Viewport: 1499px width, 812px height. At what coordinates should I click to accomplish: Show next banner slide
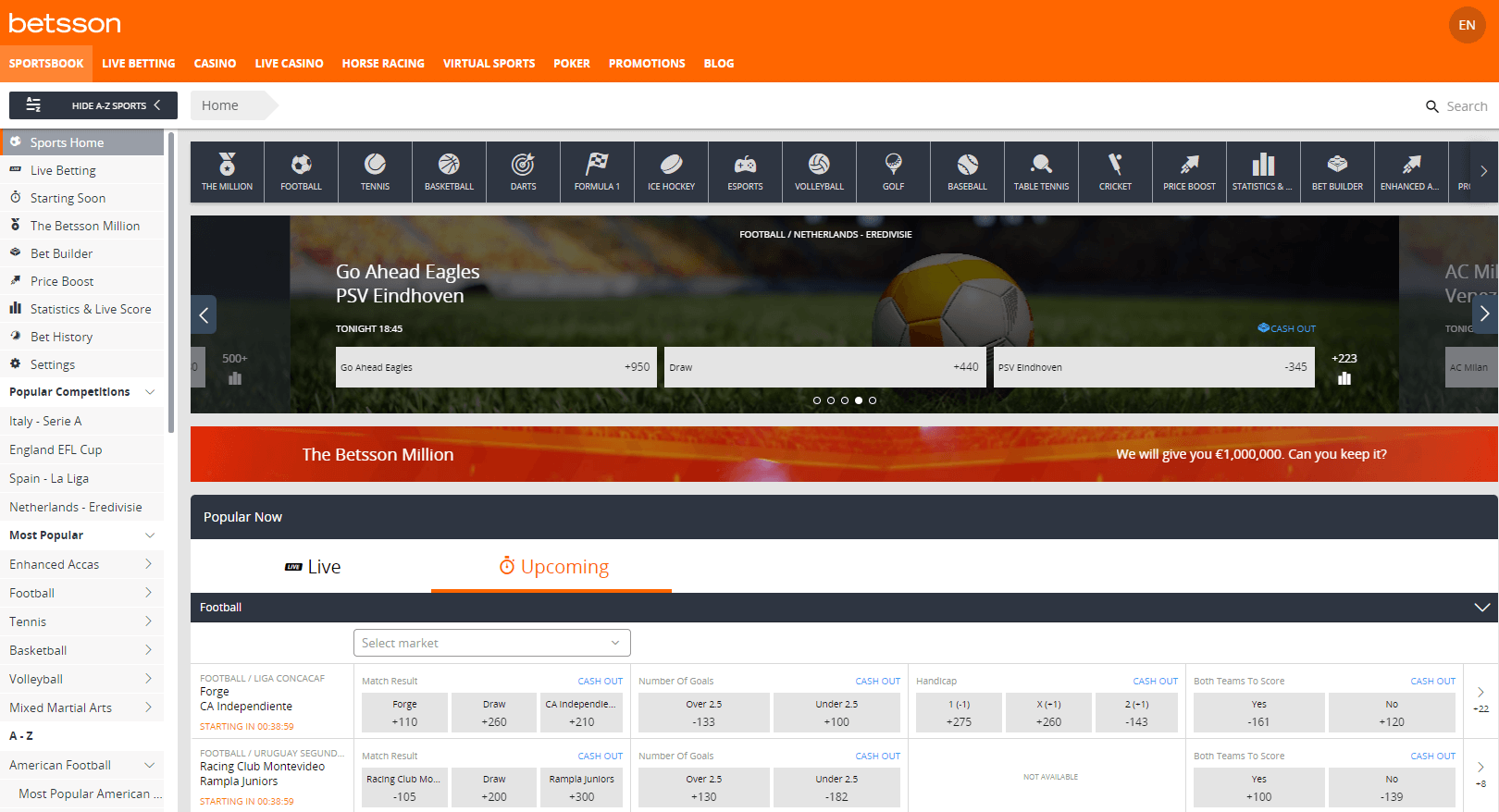1484,314
